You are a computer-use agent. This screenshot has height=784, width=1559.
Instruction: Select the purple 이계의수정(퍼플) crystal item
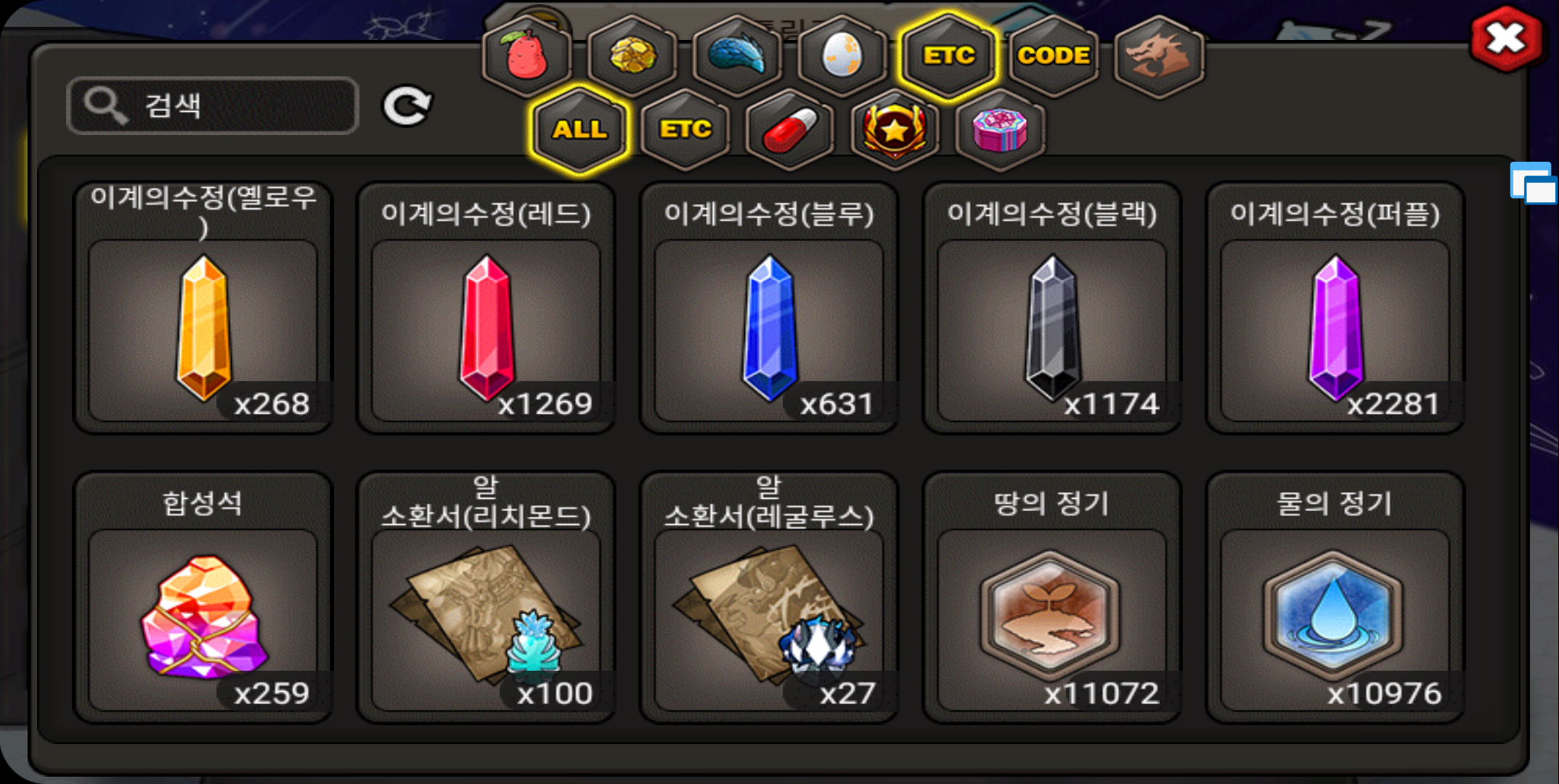point(1335,308)
